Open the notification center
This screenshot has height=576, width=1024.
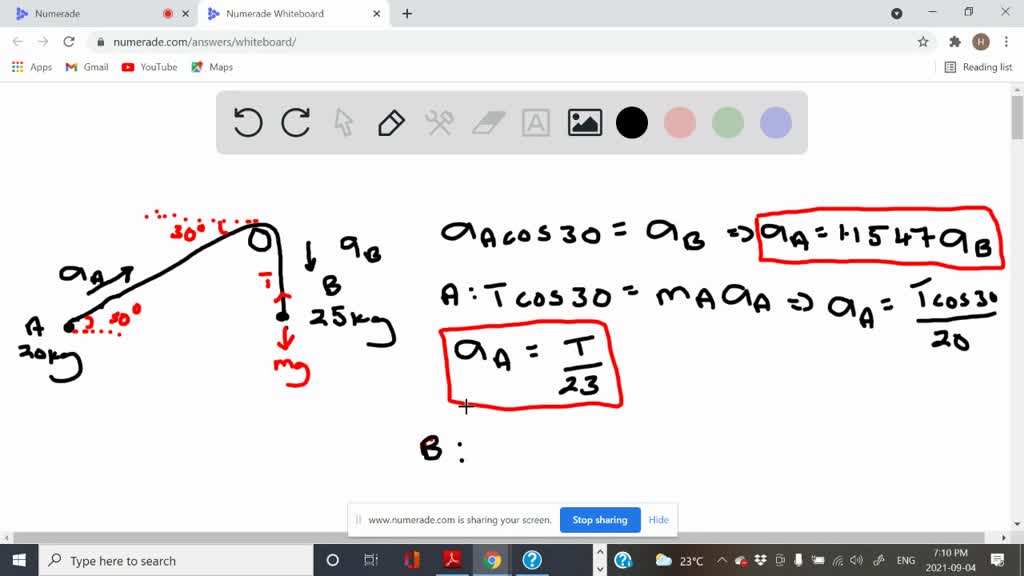tap(997, 560)
